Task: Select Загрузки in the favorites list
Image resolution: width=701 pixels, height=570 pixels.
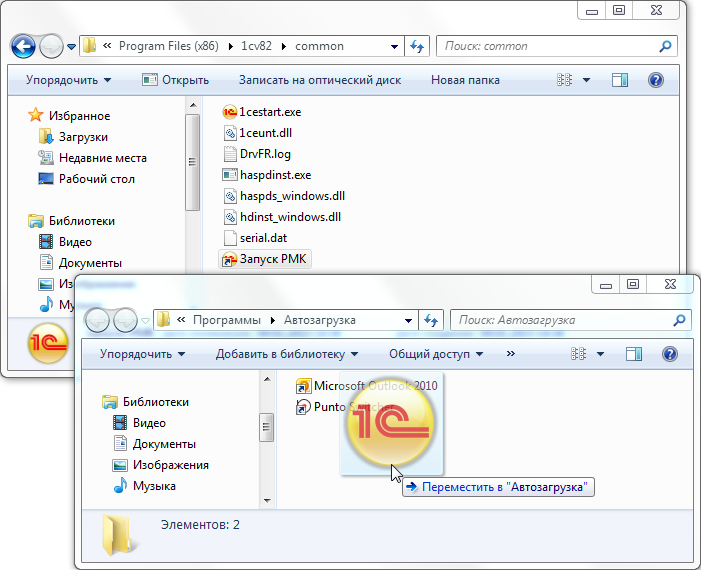Action: pos(83,137)
